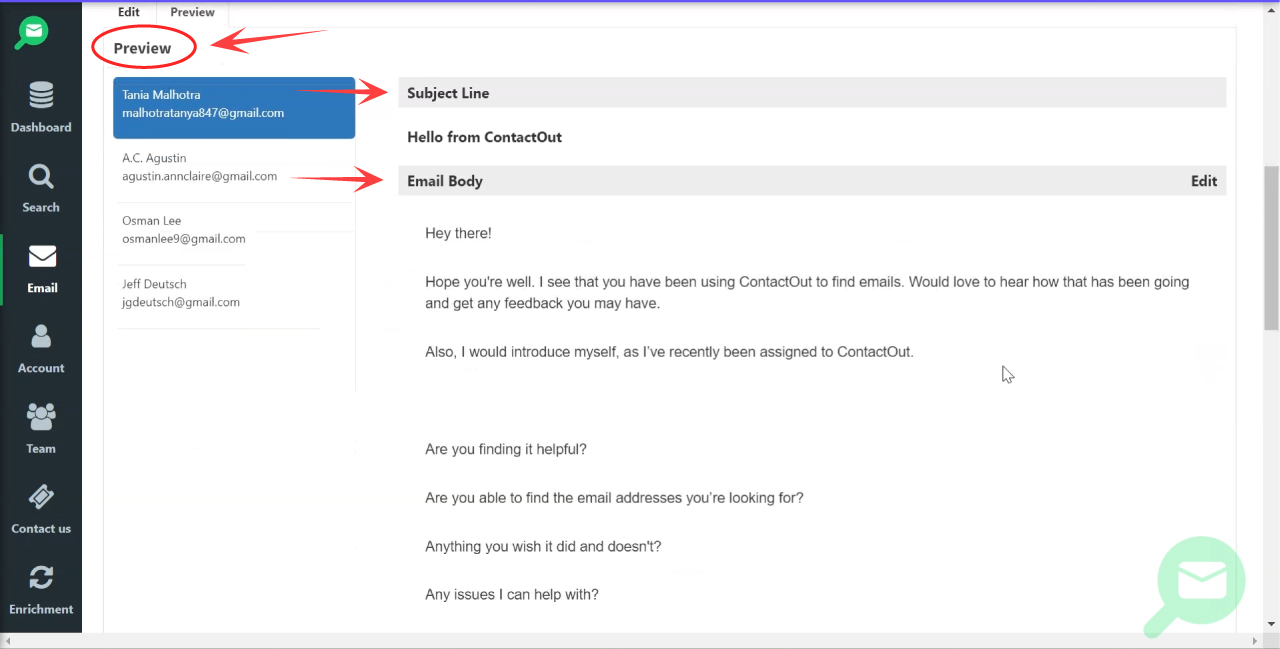Click the Search label in sidebar
This screenshot has height=649, width=1280.
pos(41,207)
